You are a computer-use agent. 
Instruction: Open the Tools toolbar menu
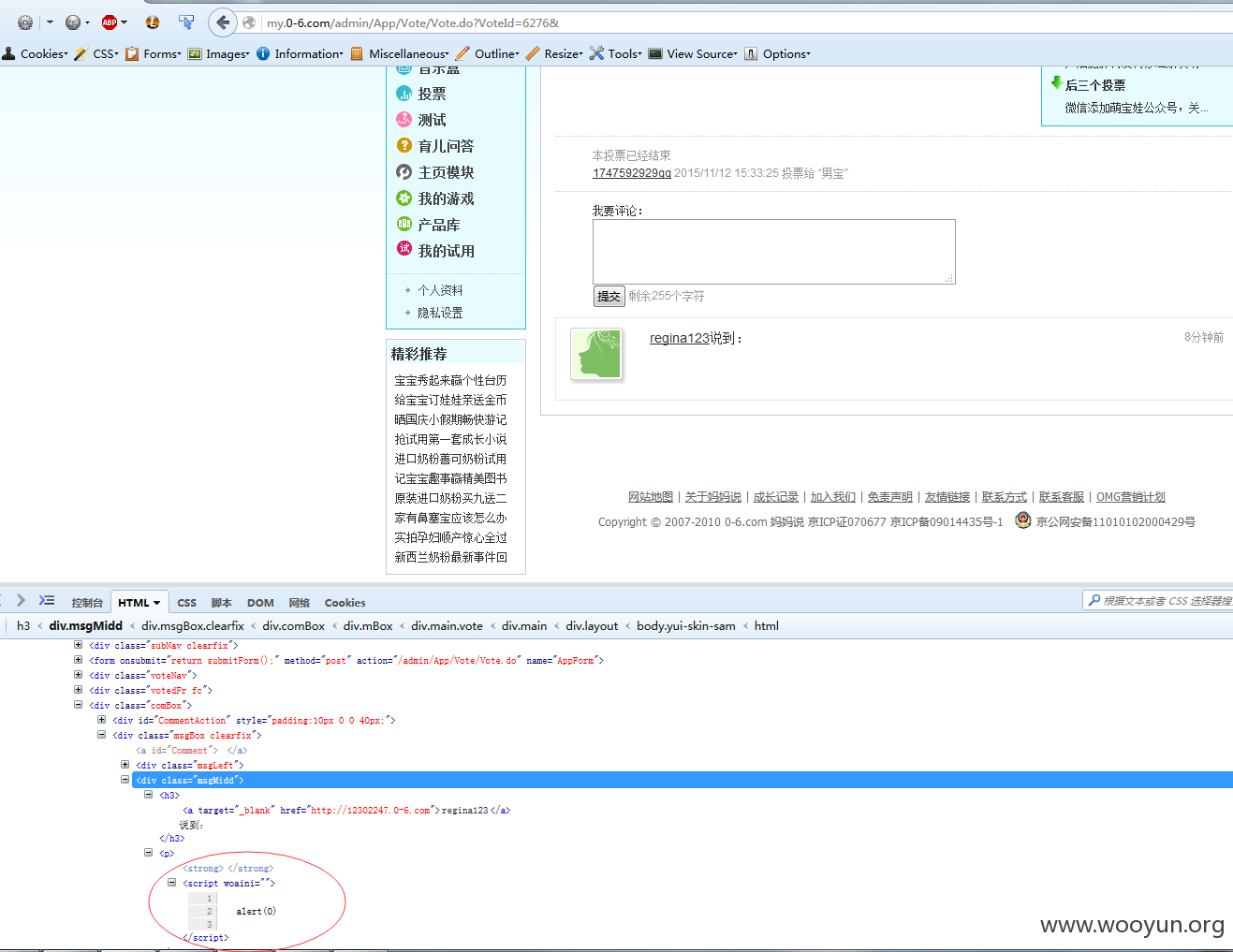click(x=616, y=54)
